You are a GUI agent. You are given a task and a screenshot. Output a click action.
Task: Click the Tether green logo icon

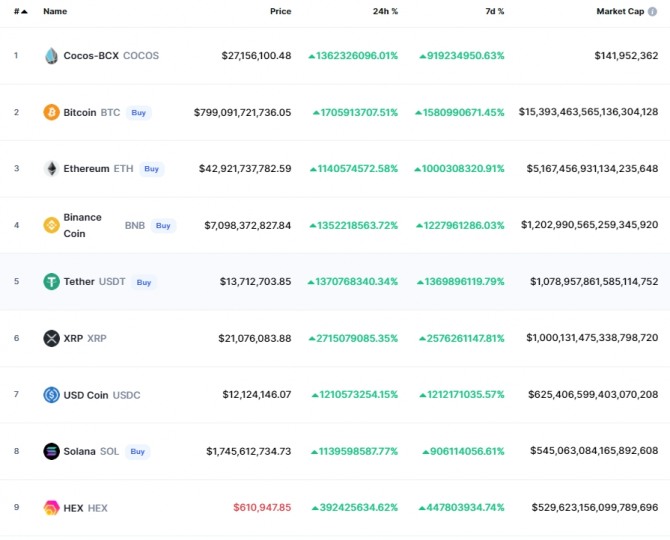coord(51,282)
